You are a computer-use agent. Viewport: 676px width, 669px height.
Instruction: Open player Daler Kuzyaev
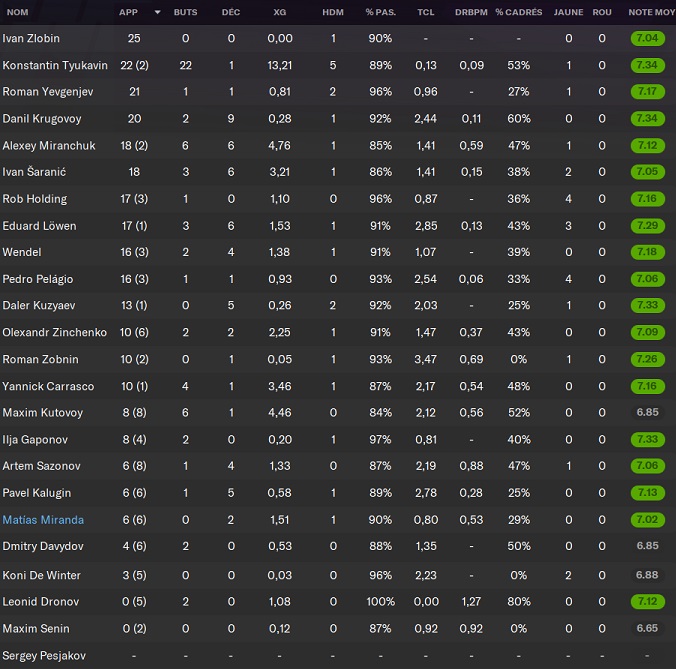pyautogui.click(x=39, y=306)
